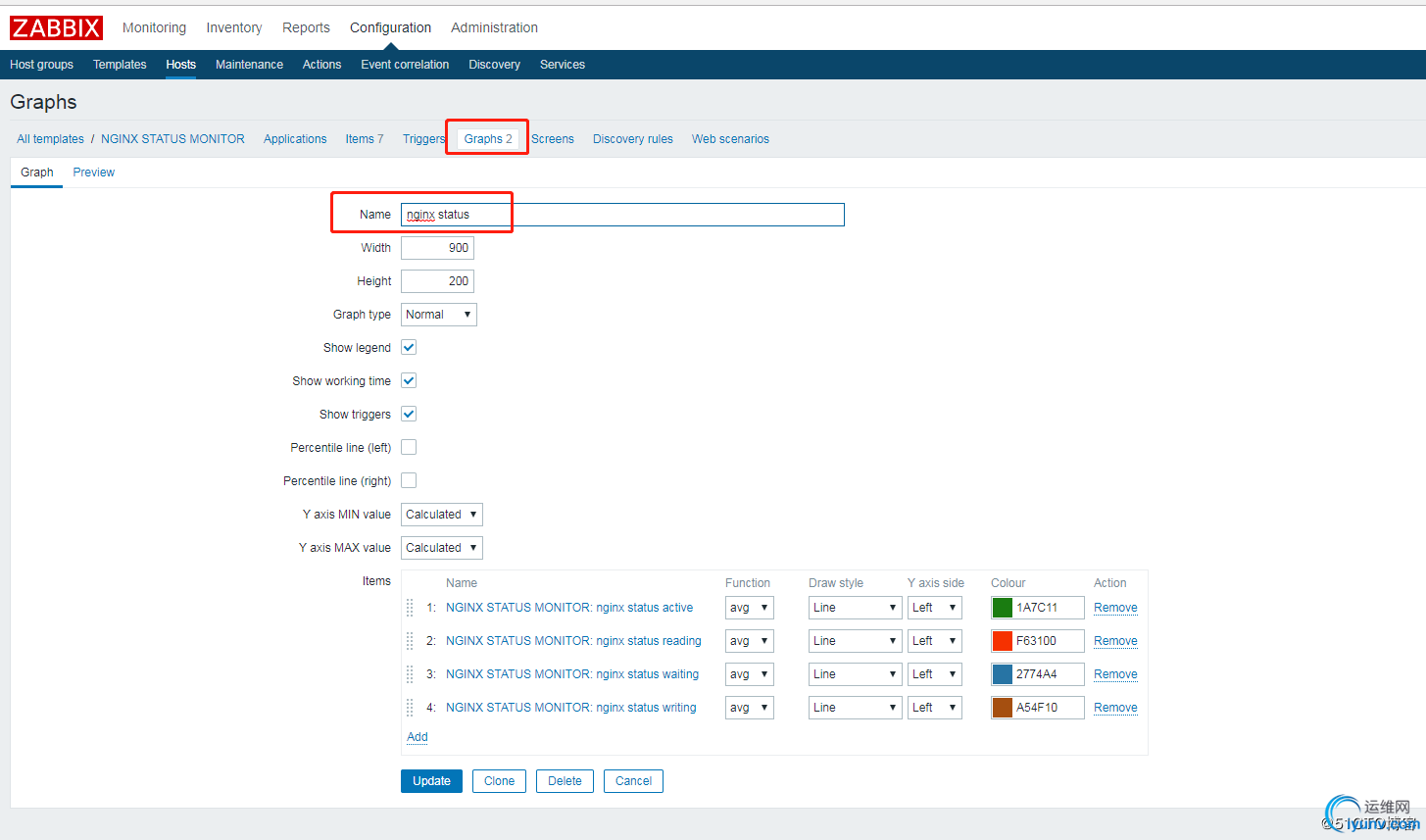Image resolution: width=1426 pixels, height=840 pixels.
Task: Open the Items 7 link
Action: tap(365, 139)
